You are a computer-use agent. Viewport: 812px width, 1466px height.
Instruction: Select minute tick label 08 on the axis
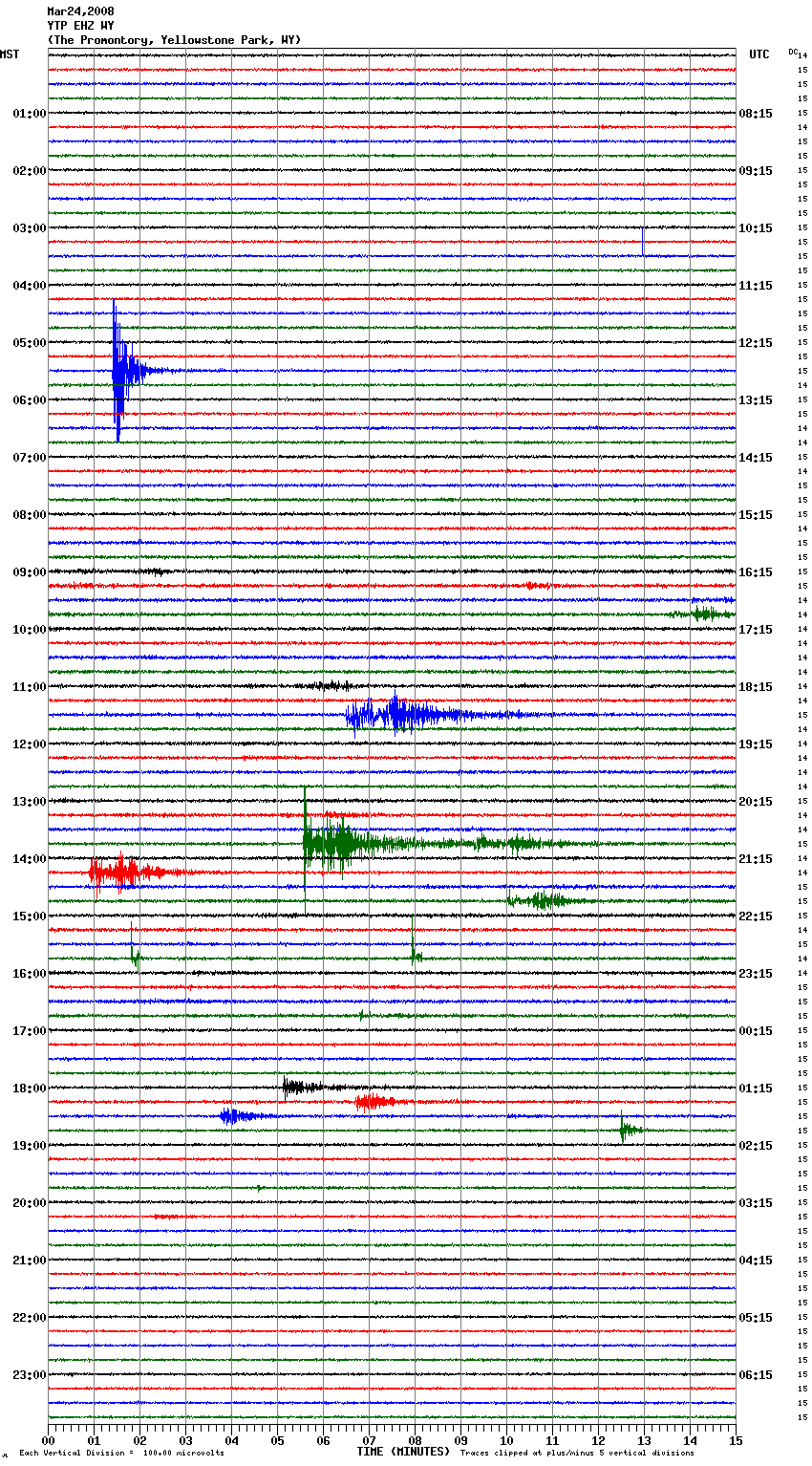tap(415, 1440)
